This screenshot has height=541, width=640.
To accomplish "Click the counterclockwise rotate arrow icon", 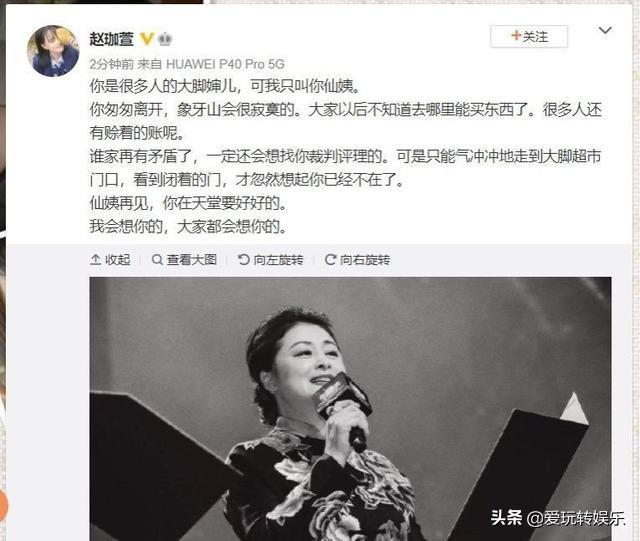I will (x=244, y=260).
